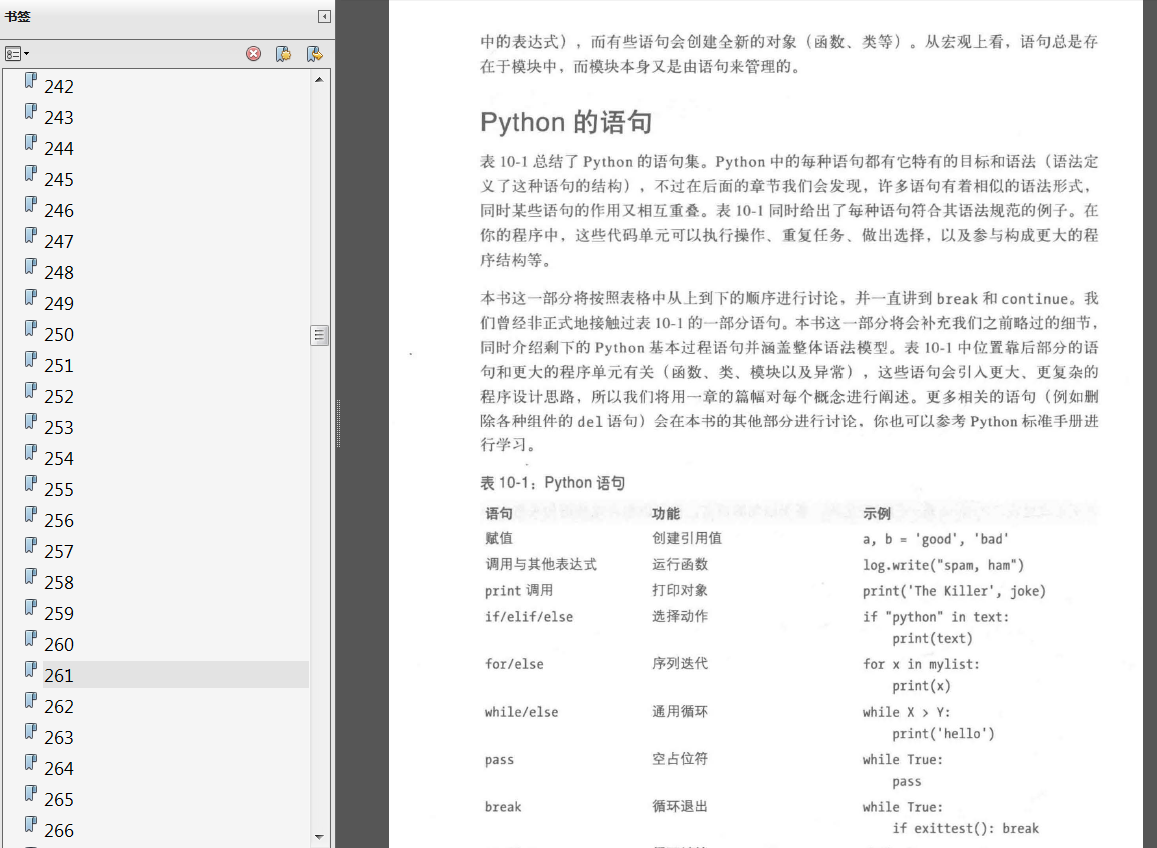Click the table header '功能'
Screen dimensions: 1157x848
666,514
